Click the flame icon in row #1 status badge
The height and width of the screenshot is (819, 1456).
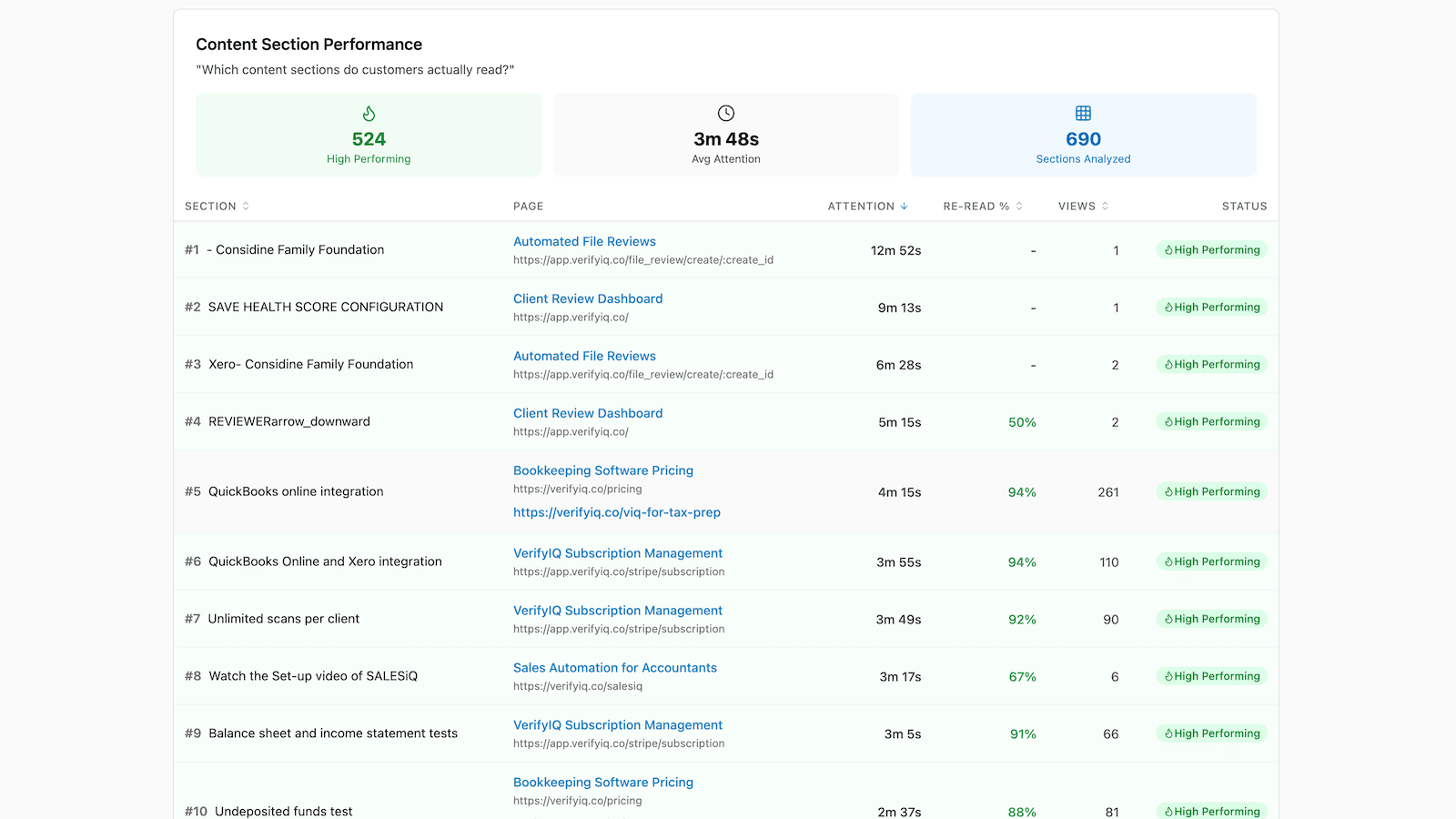click(1169, 249)
